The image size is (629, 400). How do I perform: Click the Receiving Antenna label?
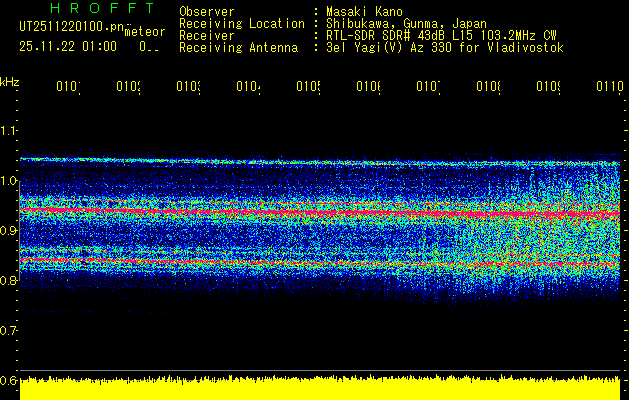(238, 47)
